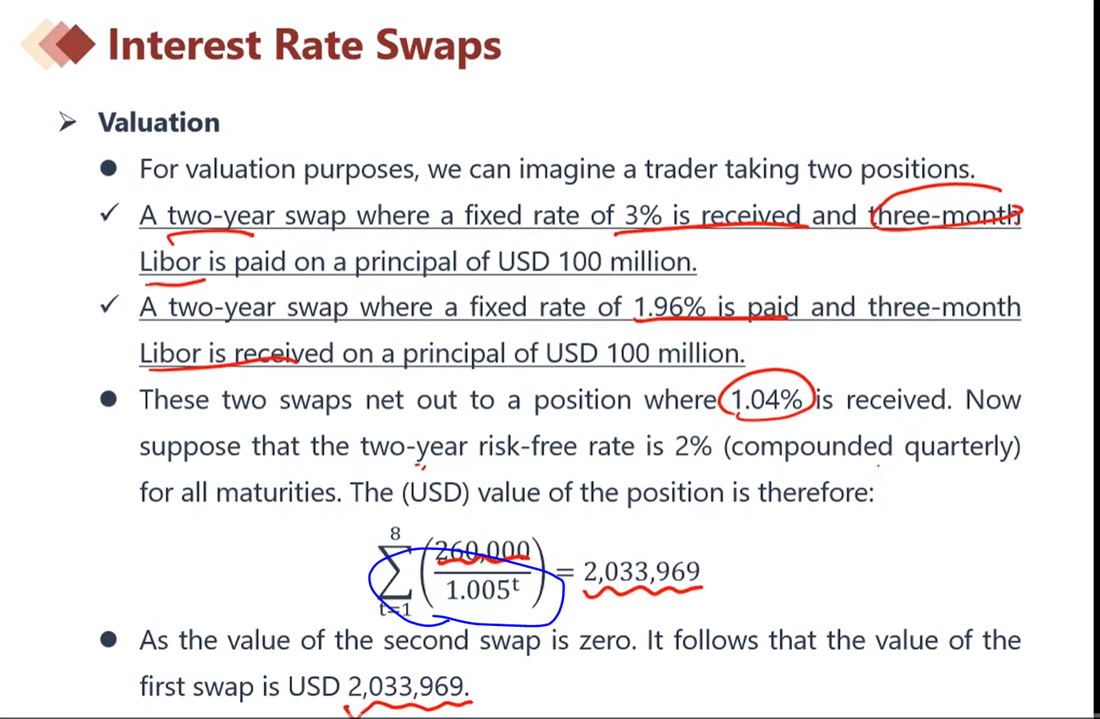The width and height of the screenshot is (1100, 719).
Task: Click the 260,000 numerator in the formula
Action: tap(483, 551)
